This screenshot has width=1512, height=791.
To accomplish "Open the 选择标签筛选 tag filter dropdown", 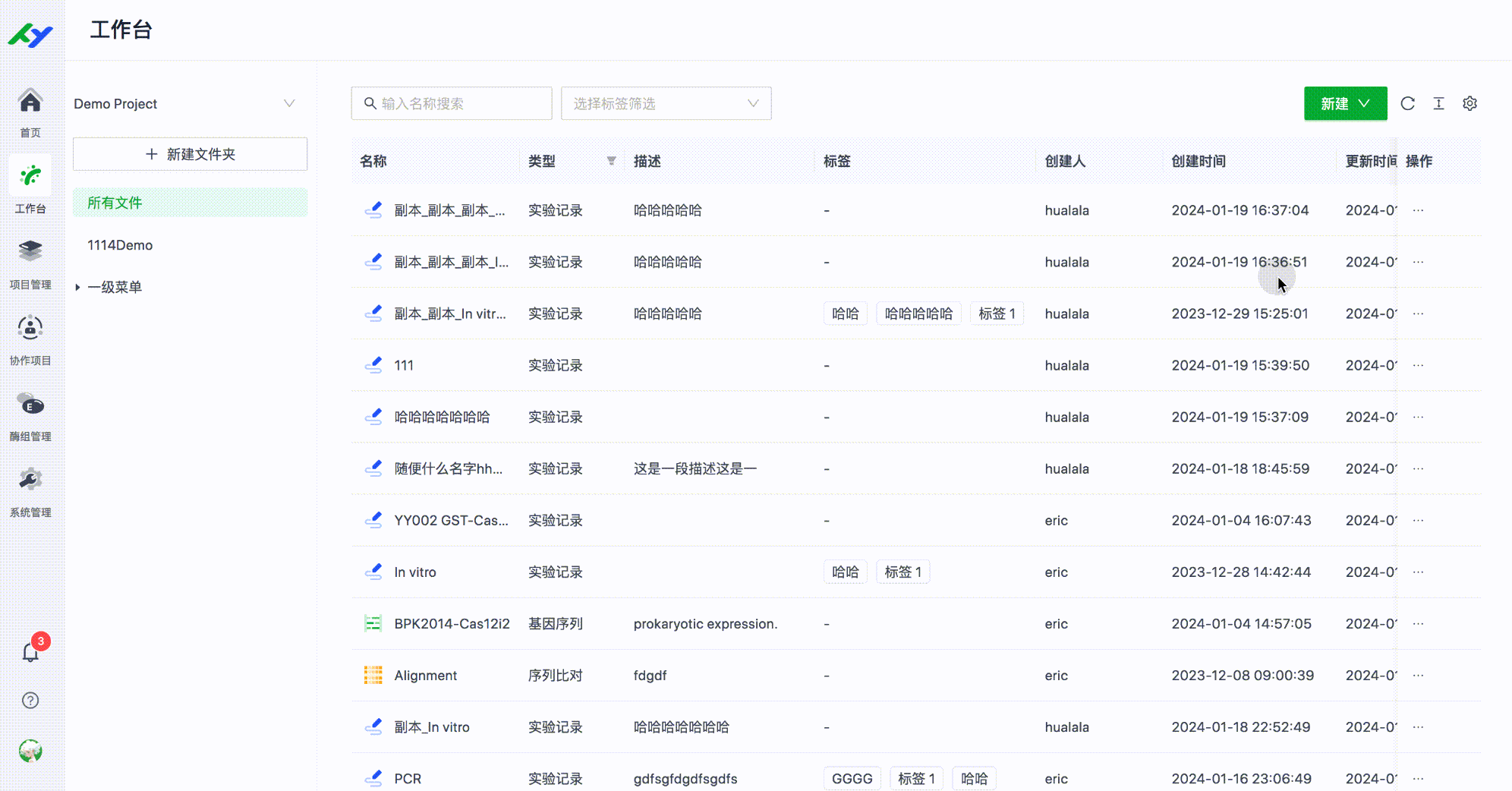I will click(x=666, y=103).
